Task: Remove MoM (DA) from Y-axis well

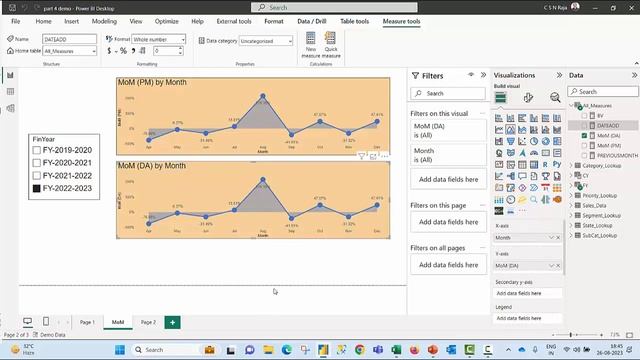Action: (558, 266)
